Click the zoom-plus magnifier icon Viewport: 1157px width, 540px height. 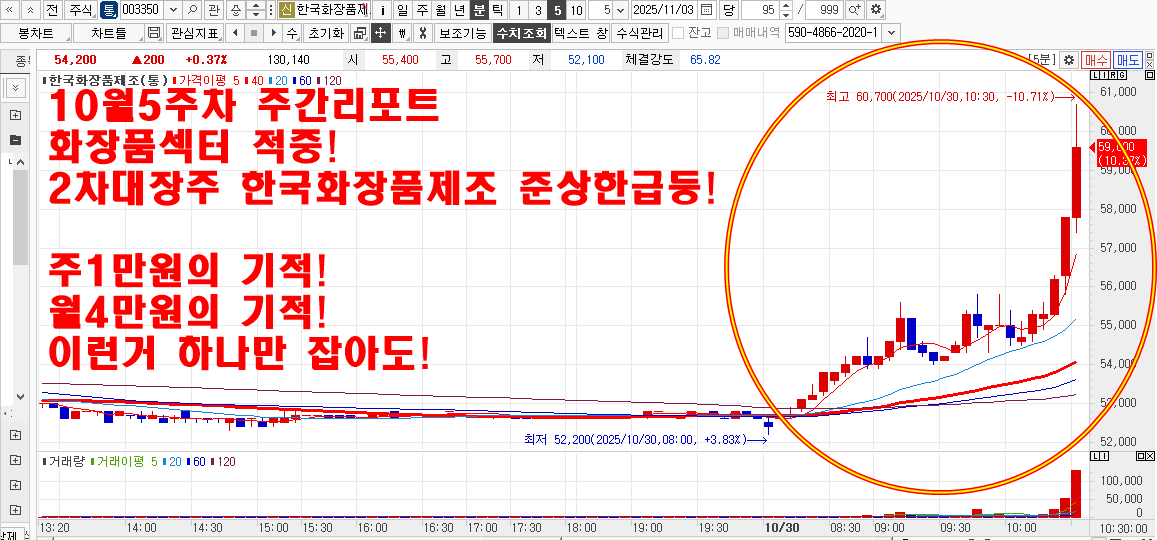coord(854,10)
